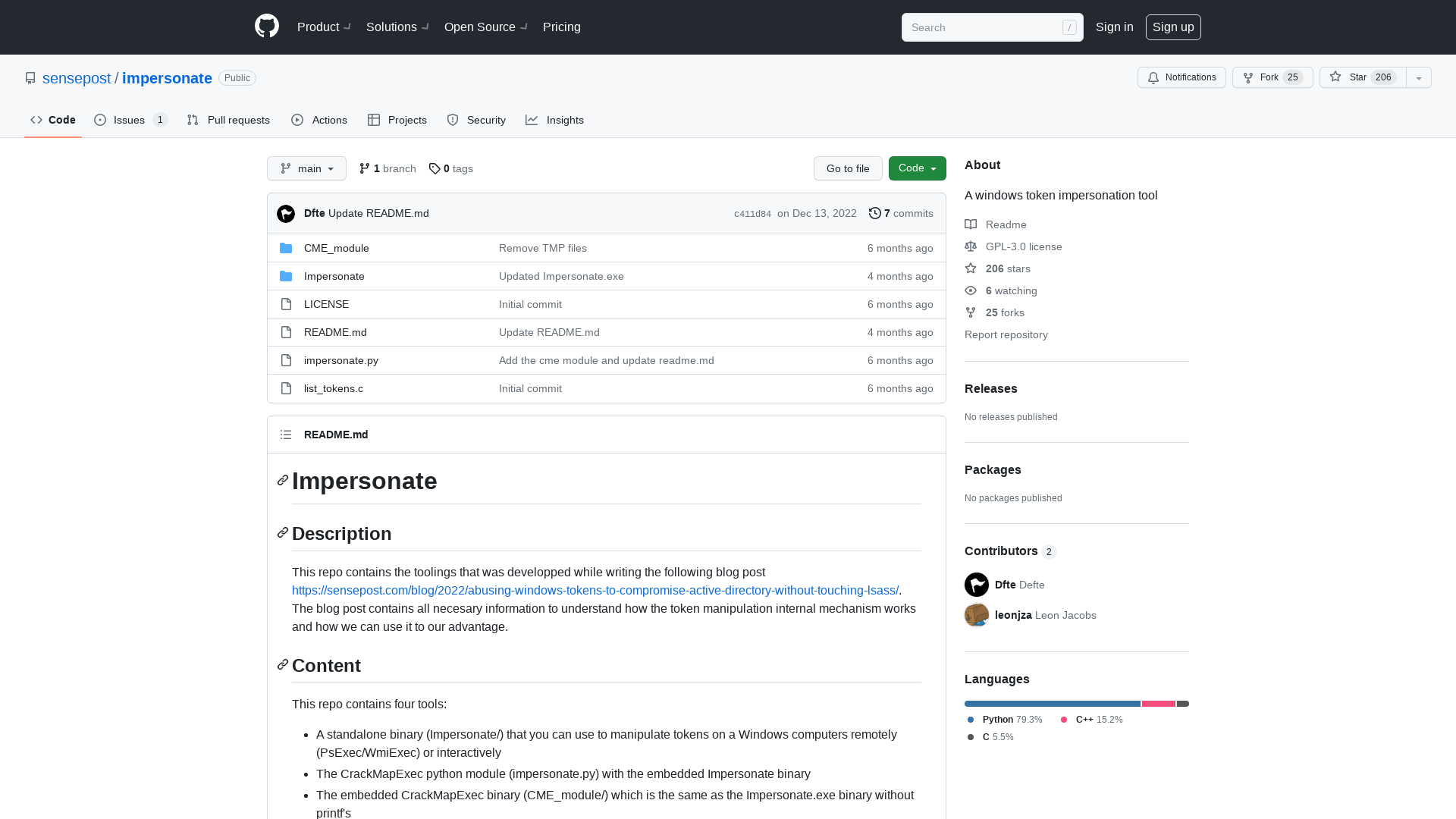Expand the Solutions menu
Screen dimensions: 1456x819
click(397, 27)
